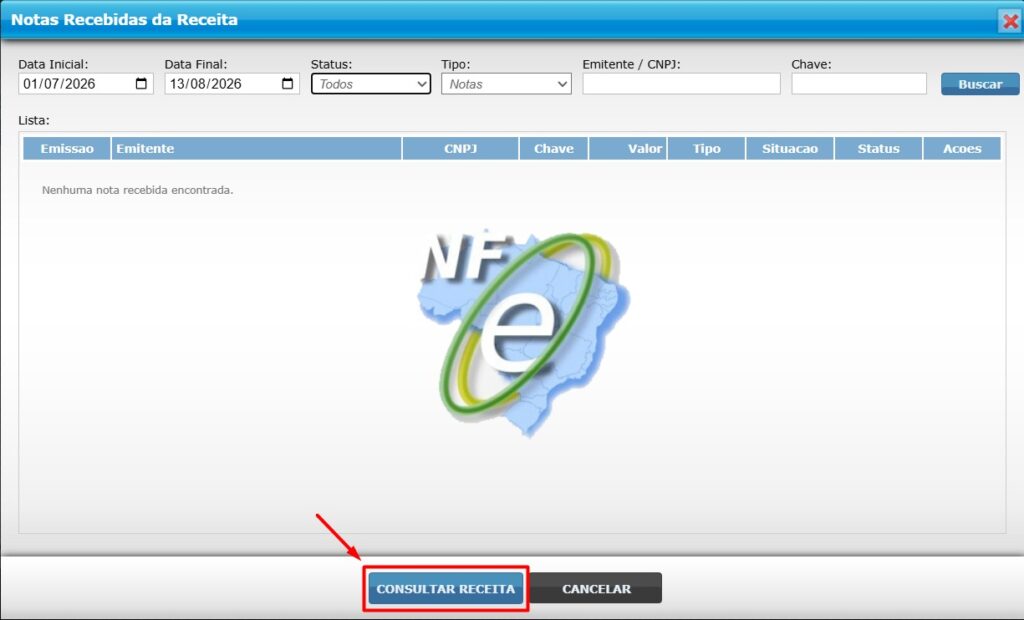The height and width of the screenshot is (620, 1024).
Task: Click the Chave input field
Action: coord(859,84)
